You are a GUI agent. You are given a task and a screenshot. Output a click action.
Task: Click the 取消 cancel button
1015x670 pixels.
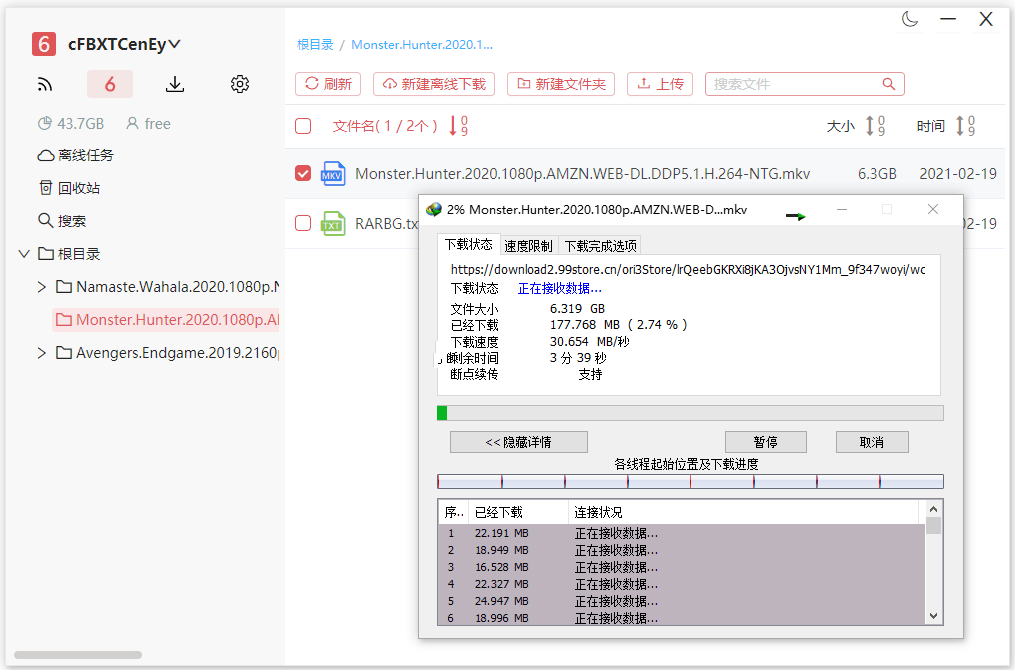point(872,442)
